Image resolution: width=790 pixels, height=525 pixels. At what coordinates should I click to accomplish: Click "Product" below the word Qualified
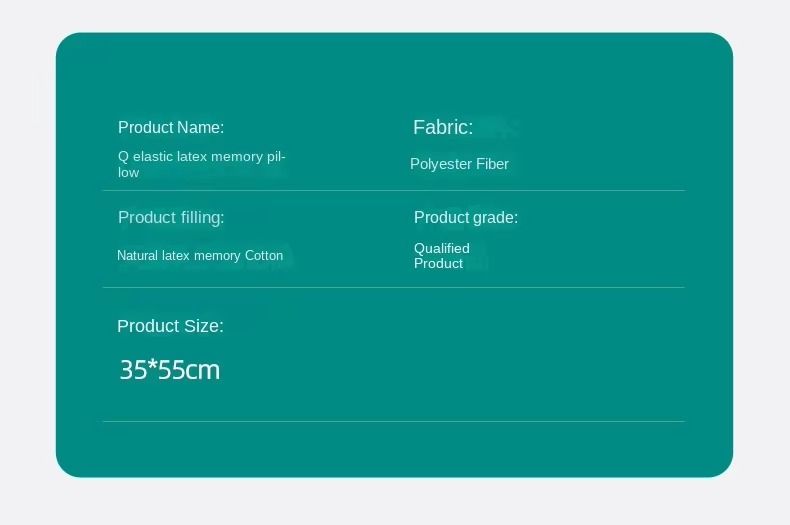coord(439,264)
